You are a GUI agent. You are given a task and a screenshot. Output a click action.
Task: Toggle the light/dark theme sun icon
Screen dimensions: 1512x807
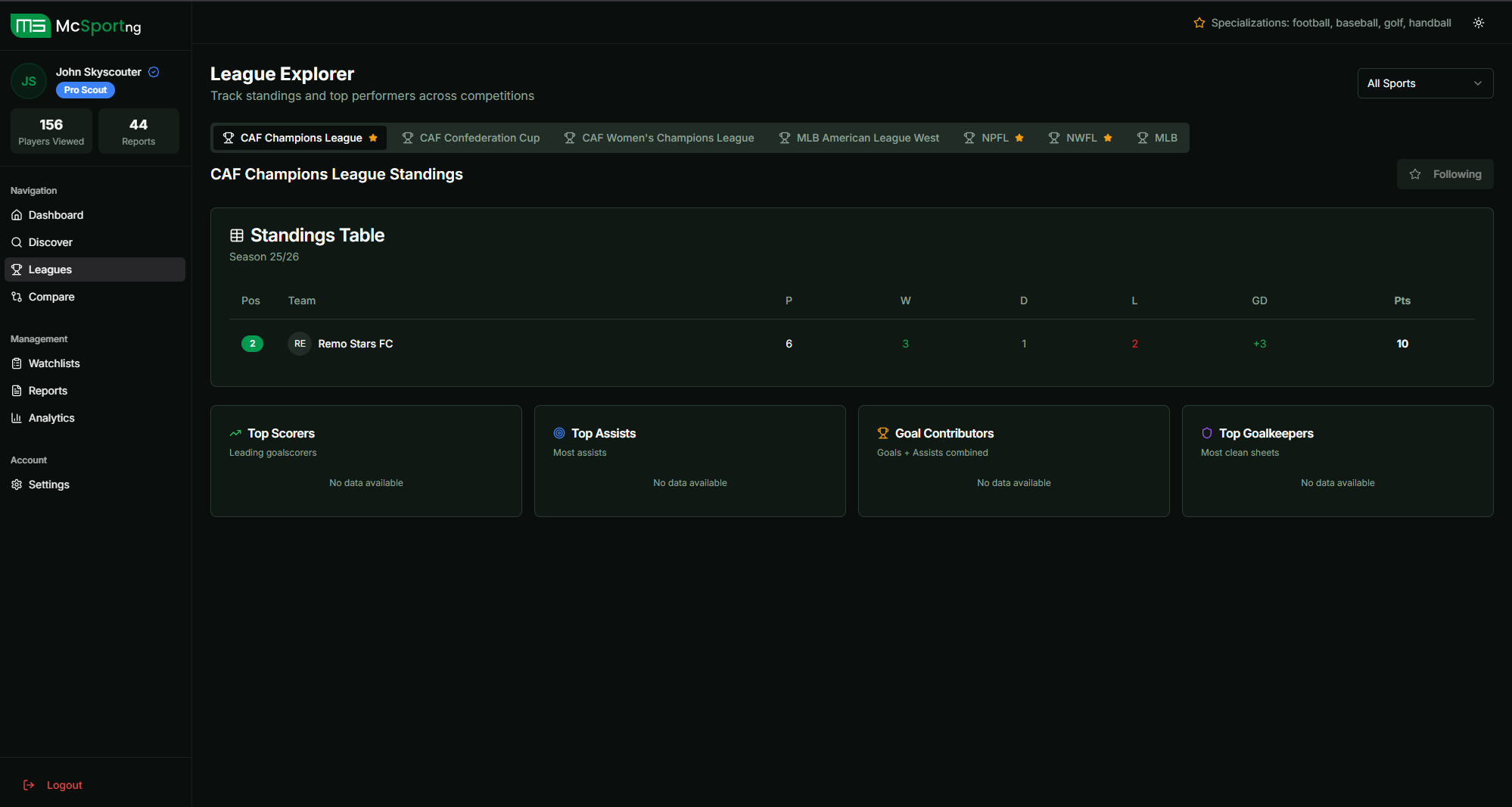[1478, 23]
